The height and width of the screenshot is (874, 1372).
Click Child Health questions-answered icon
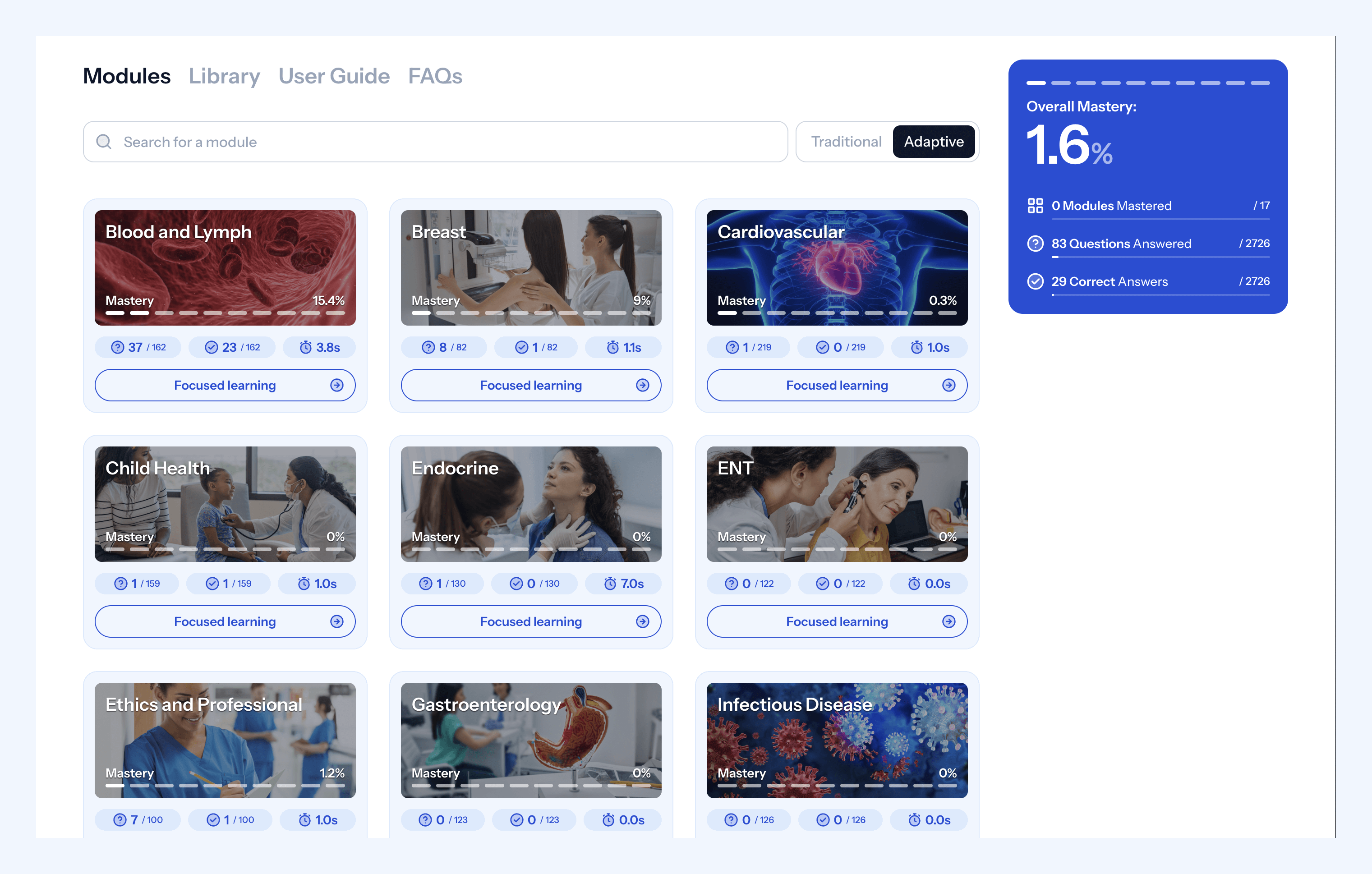click(121, 584)
